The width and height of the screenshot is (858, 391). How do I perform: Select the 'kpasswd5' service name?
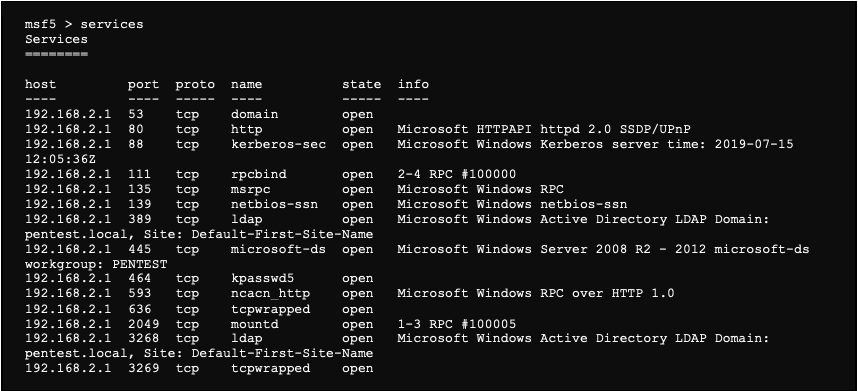(x=262, y=279)
